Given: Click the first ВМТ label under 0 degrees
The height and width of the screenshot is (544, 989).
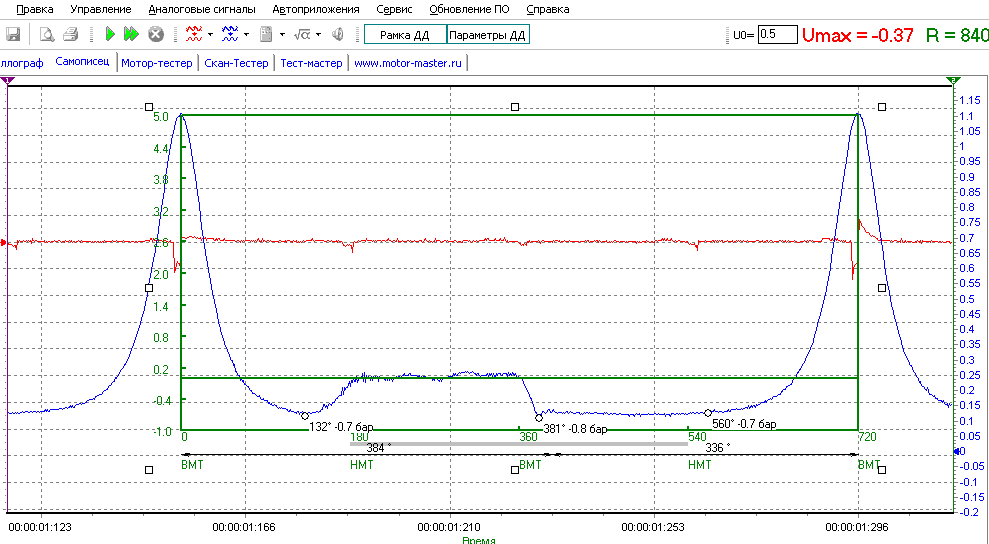Looking at the screenshot, I should pyautogui.click(x=192, y=465).
